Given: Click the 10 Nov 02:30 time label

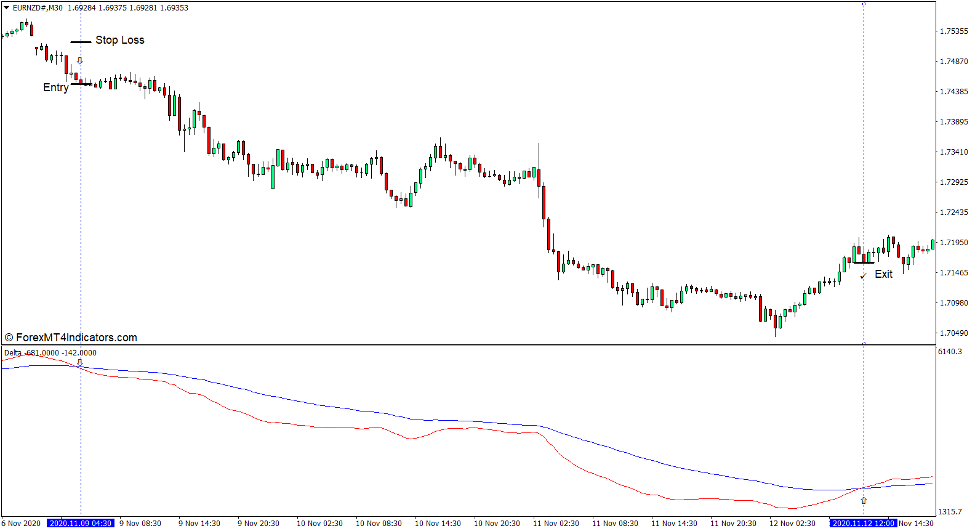Looking at the screenshot, I should pos(319,523).
